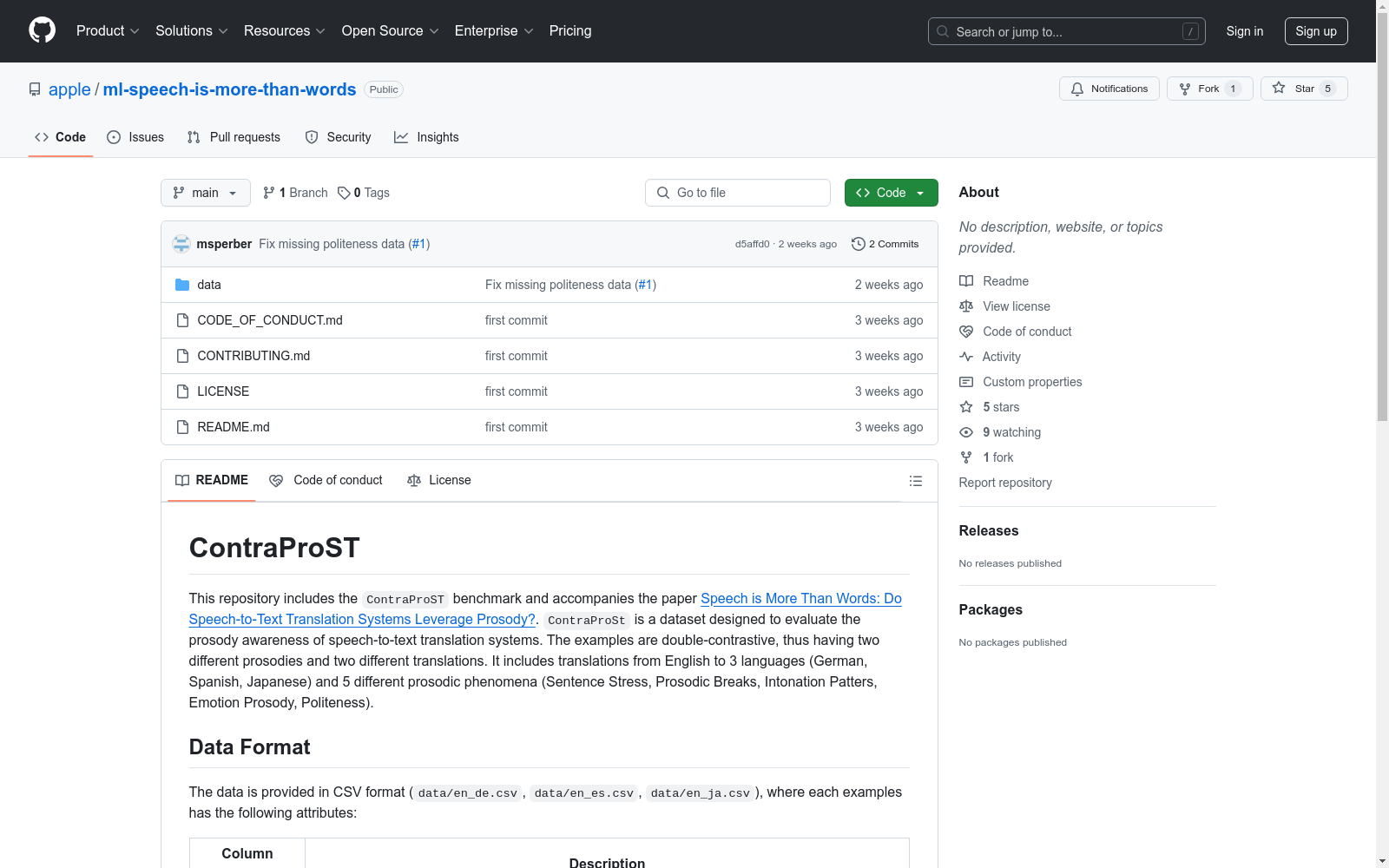Open the apple owner link
The image size is (1389, 868).
tap(69, 89)
